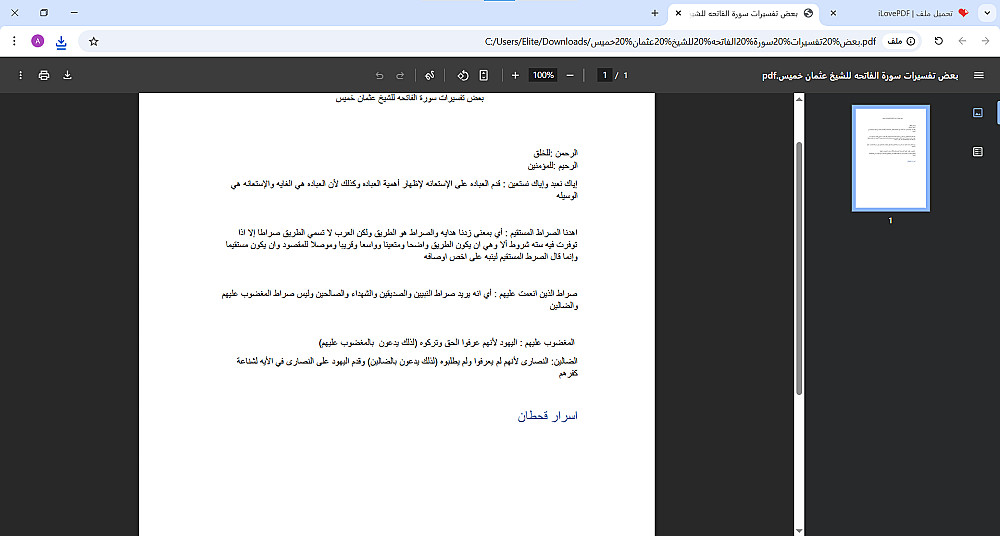
Task: Activate the draw annotation tool
Action: [x=430, y=75]
